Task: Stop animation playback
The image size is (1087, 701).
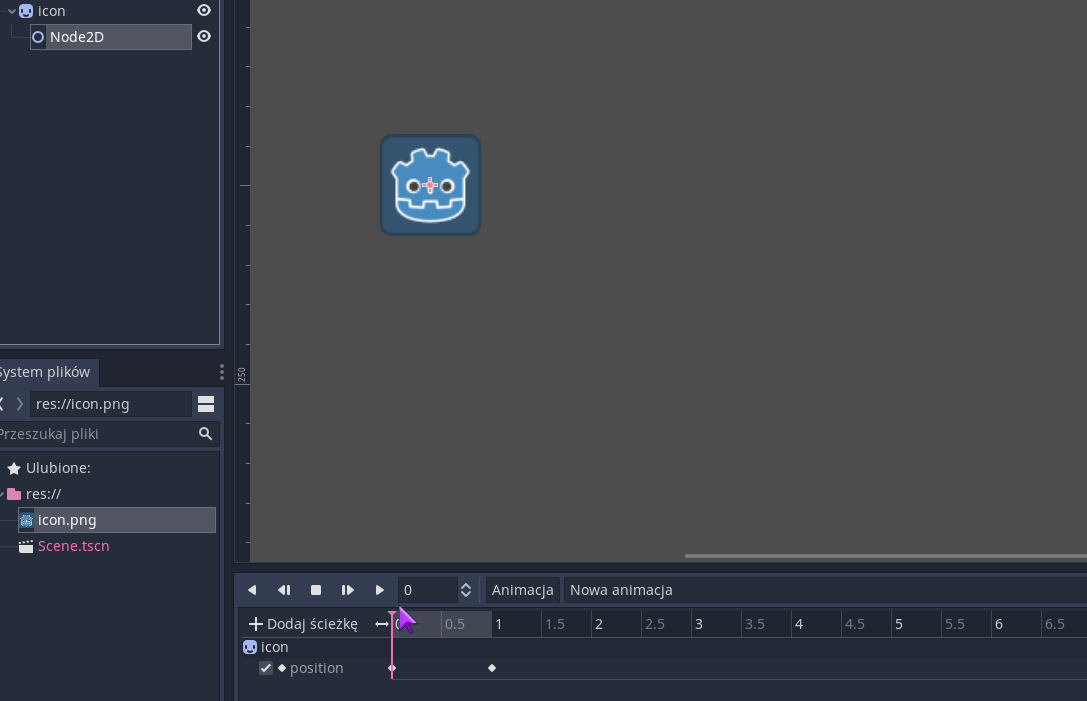Action: [x=315, y=590]
